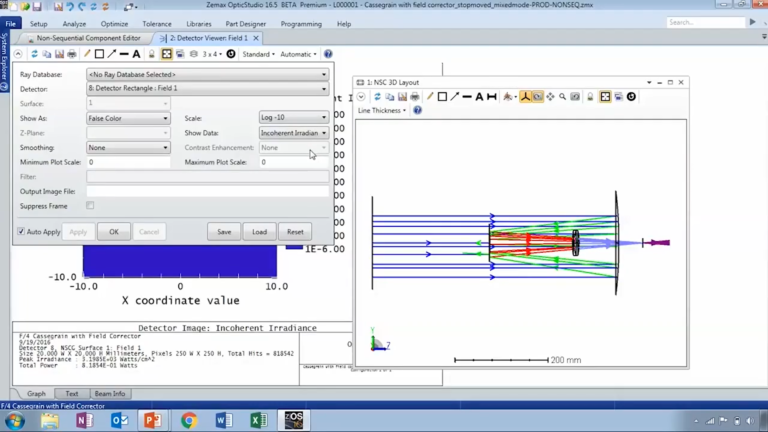This screenshot has width=768, height=432.
Task: Open Excel from the taskbar
Action: (x=259, y=420)
